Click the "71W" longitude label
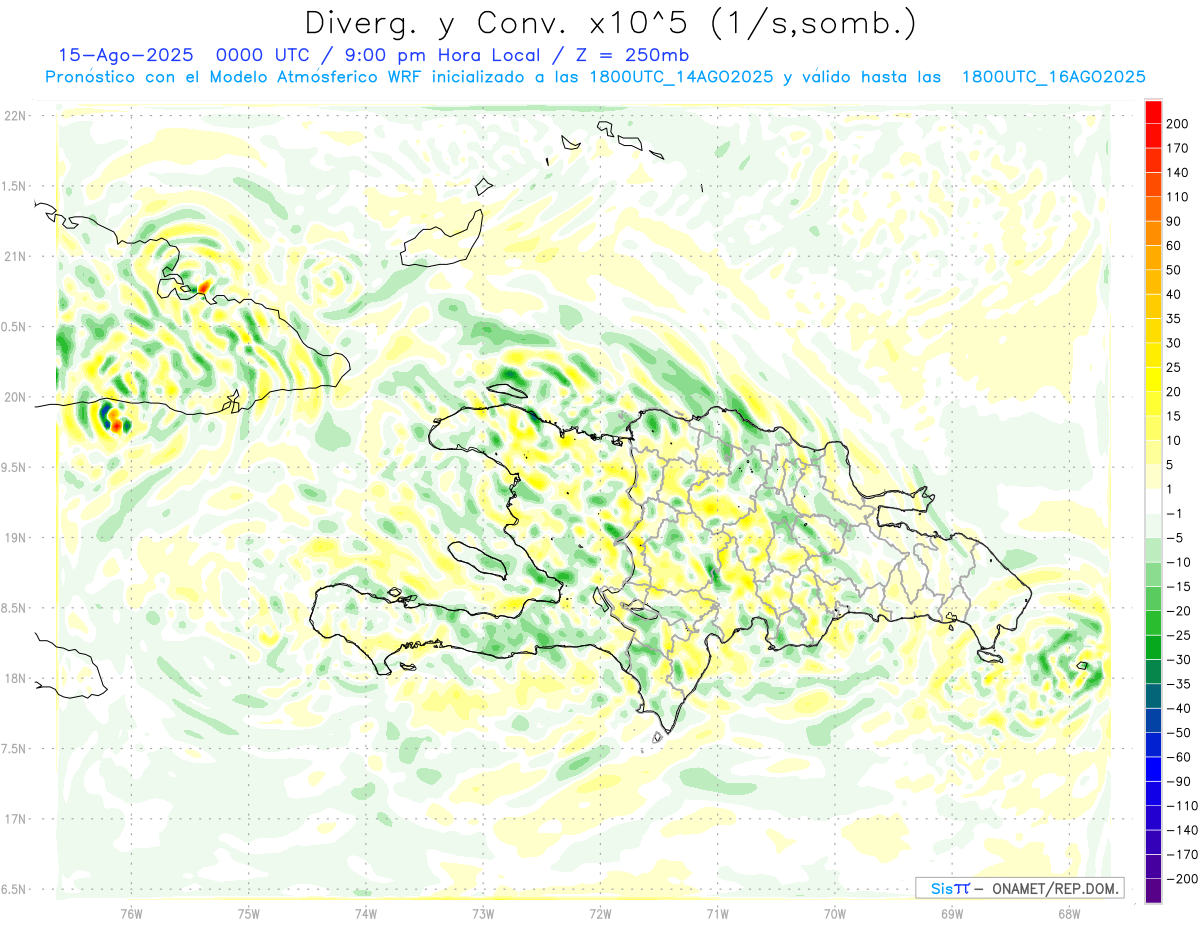This screenshot has height=927, width=1200. pos(717,913)
